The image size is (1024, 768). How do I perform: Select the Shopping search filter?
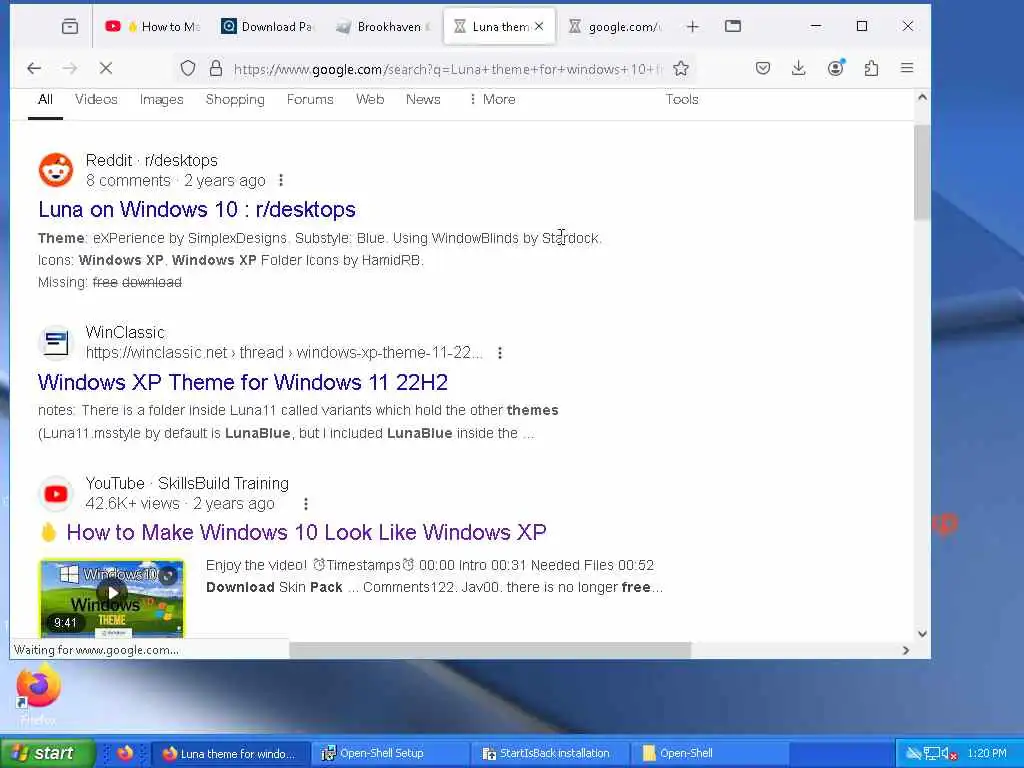click(235, 99)
